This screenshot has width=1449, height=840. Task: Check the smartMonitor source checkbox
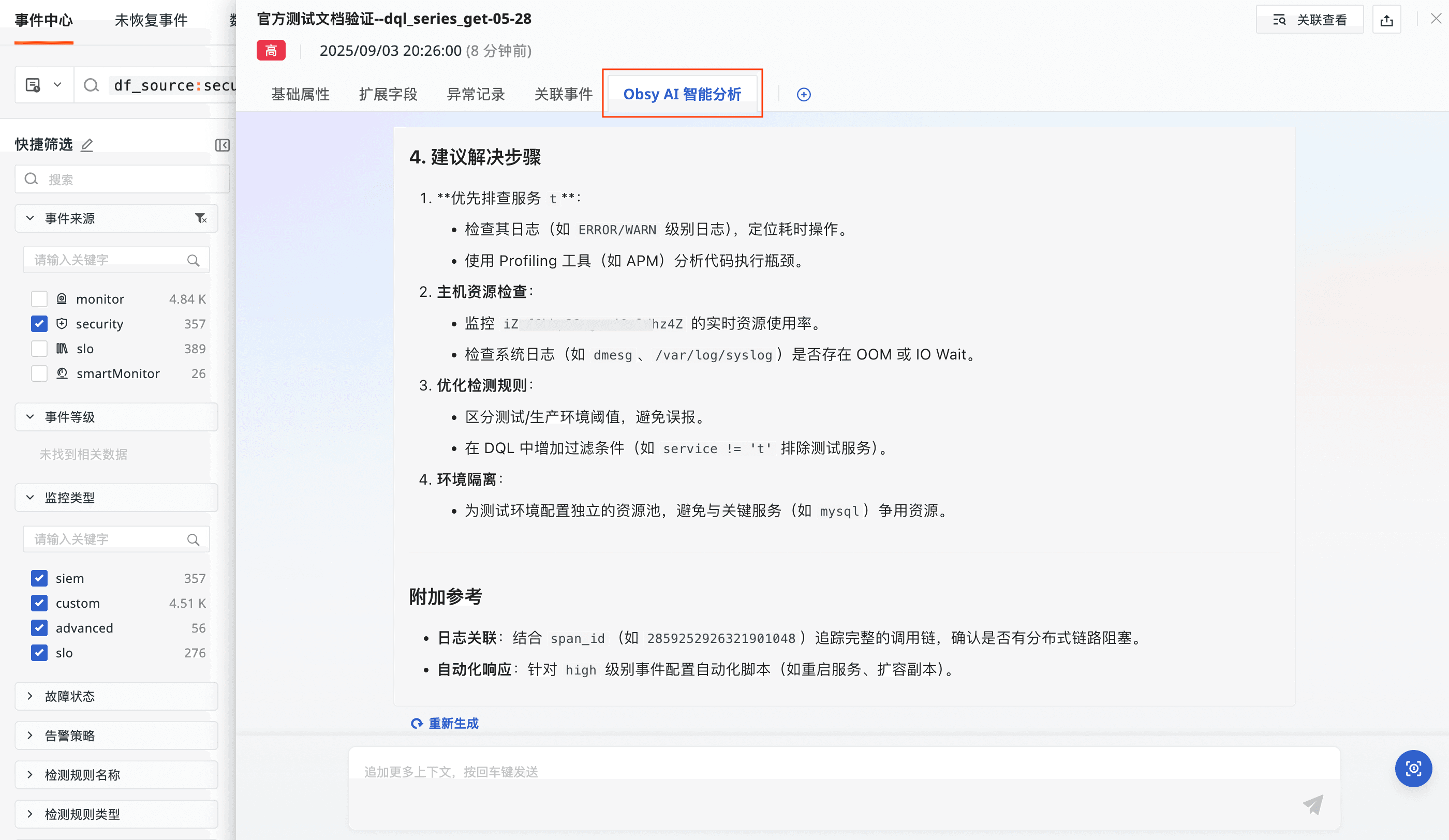coord(39,373)
